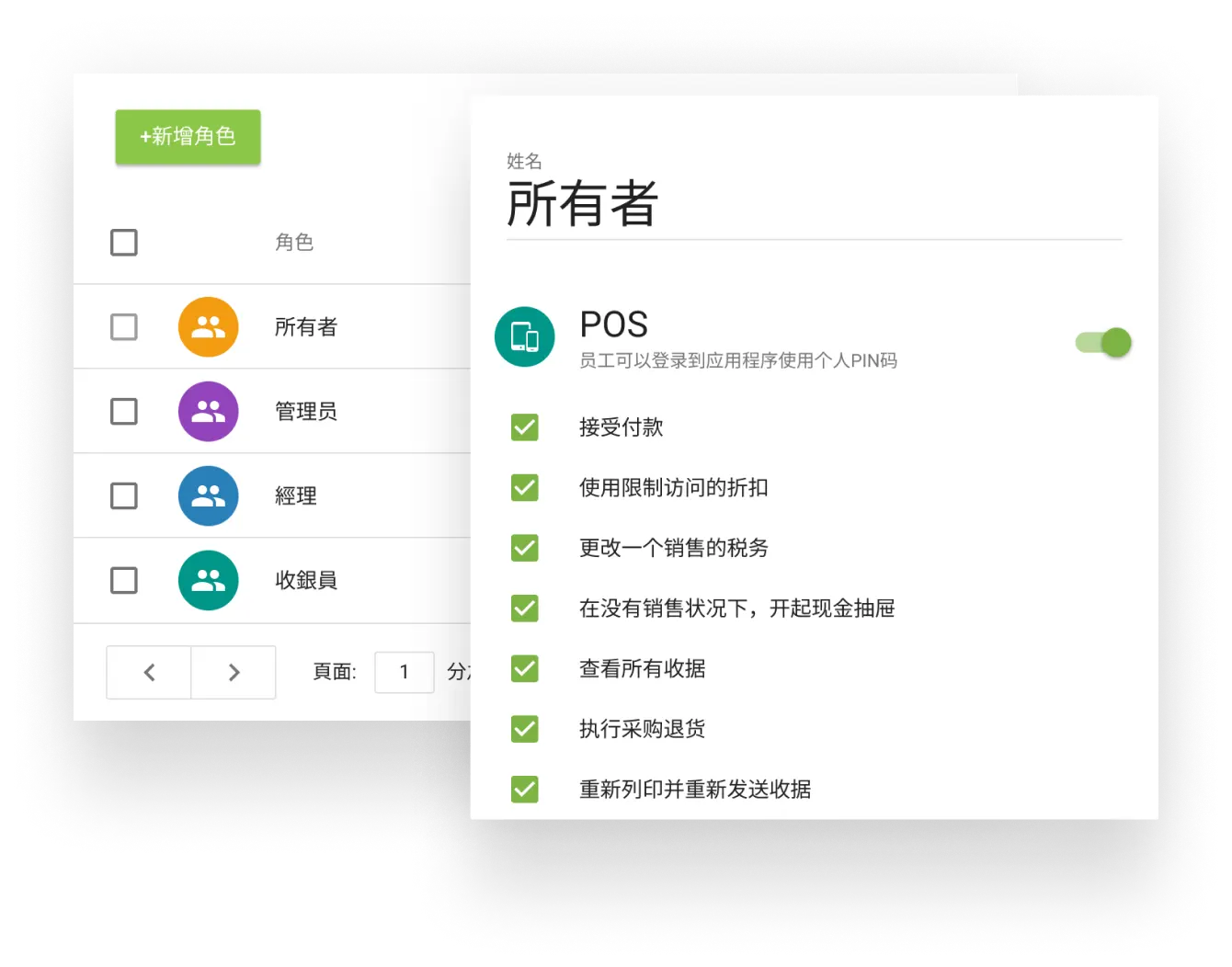Select the blue 经理 role avatar icon
This screenshot has width=1232, height=967.
[208, 496]
